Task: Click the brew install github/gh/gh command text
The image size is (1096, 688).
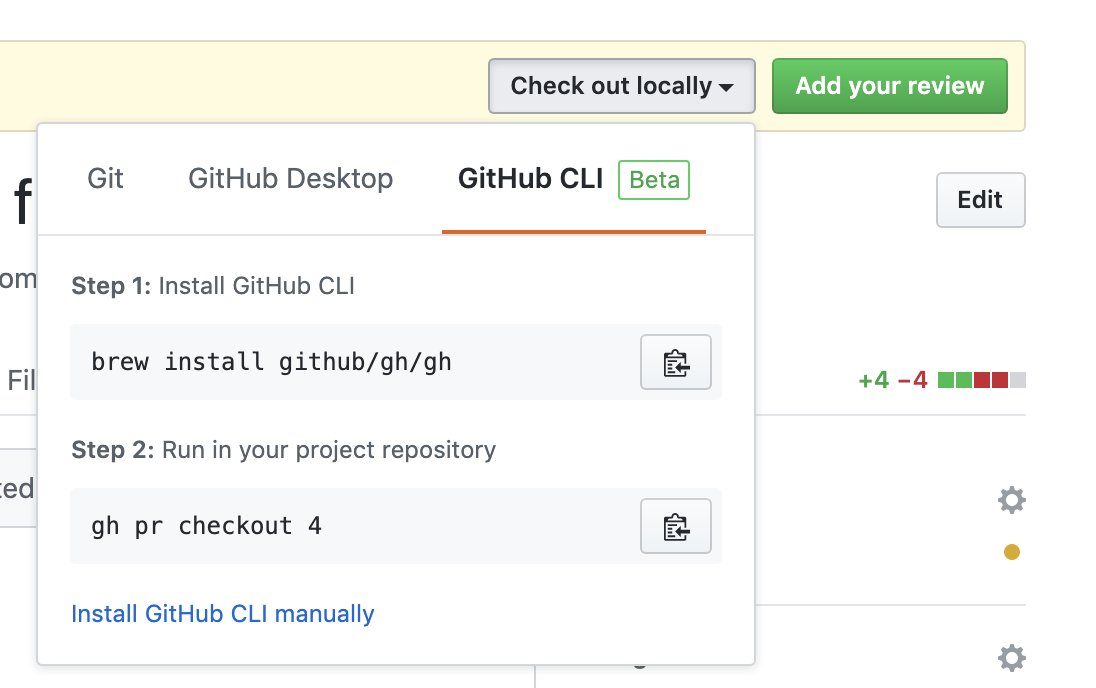Action: coord(271,362)
